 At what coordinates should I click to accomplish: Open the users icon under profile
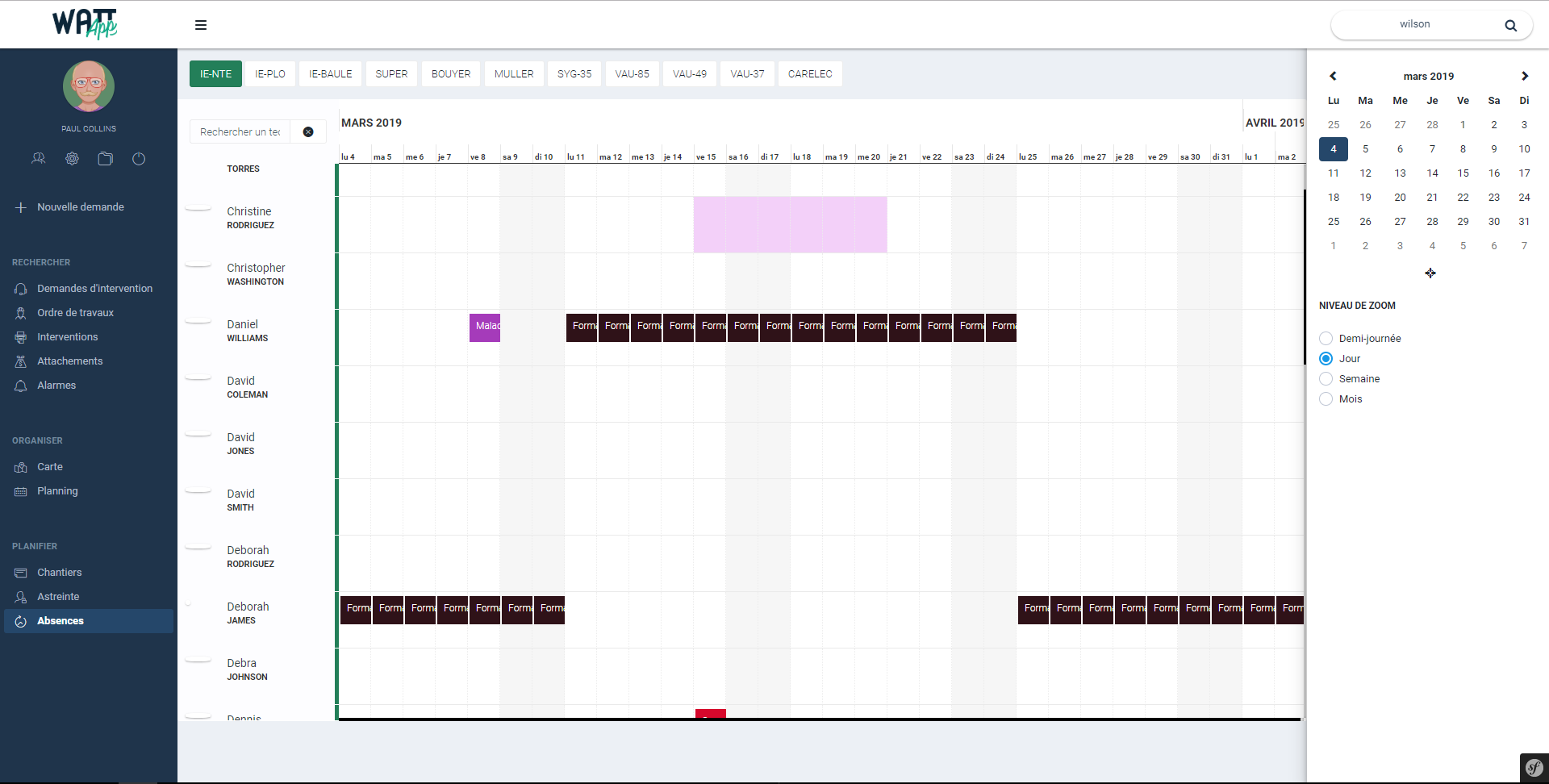click(38, 159)
